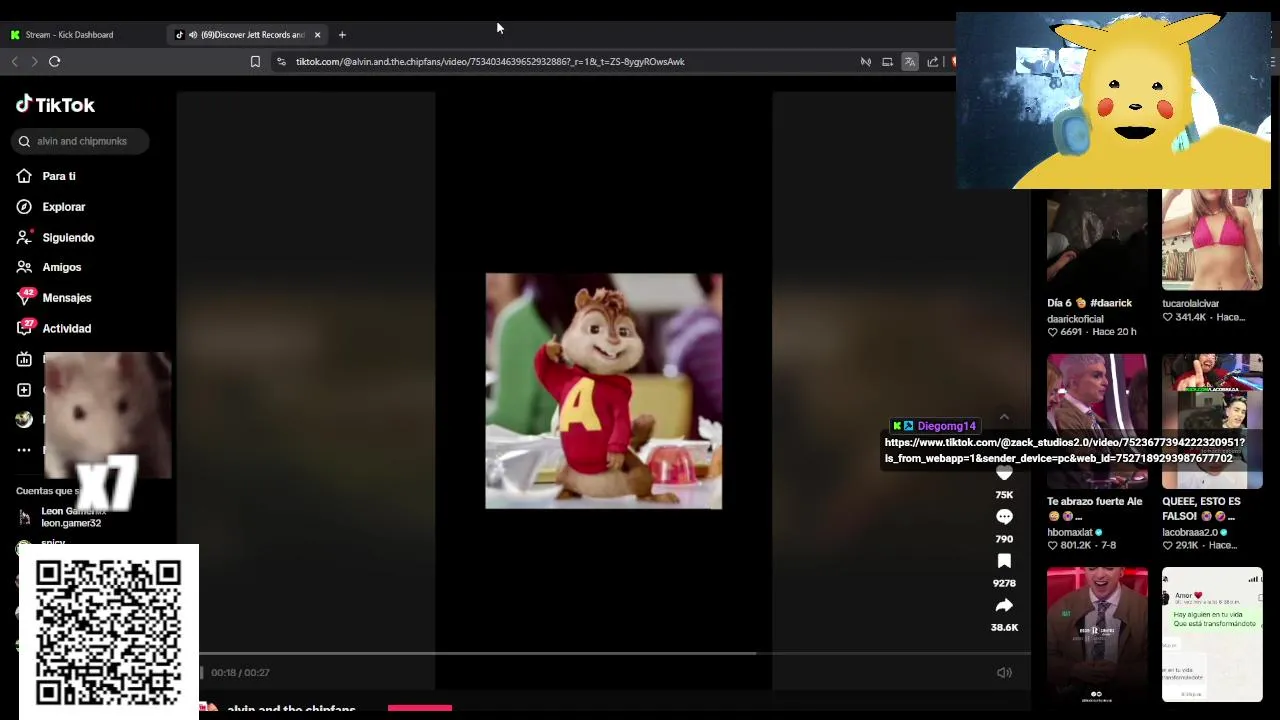Open daarickoficial profile link
Viewport: 1280px width, 720px height.
point(1075,319)
